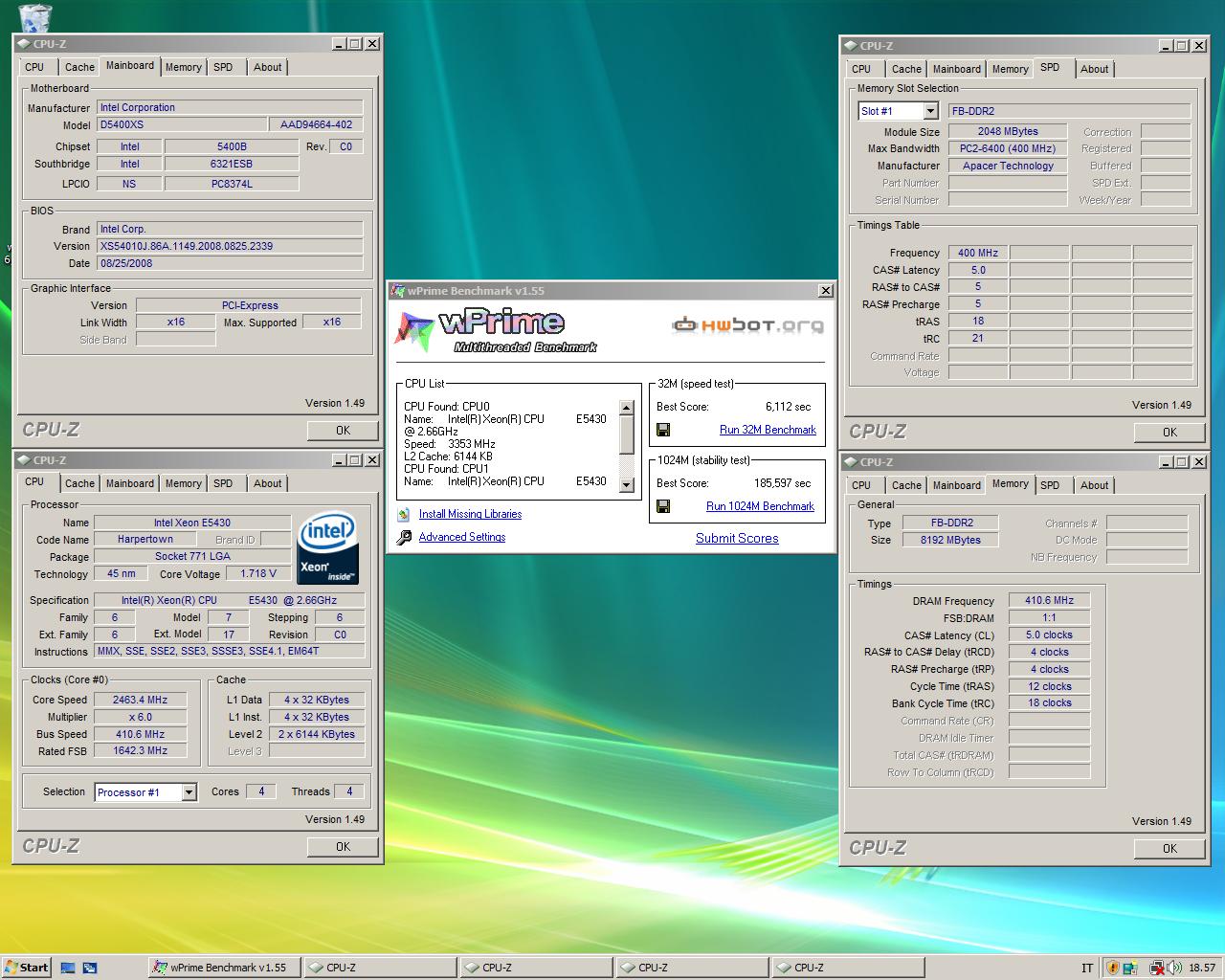Click the Intel Corporation manufacturer field
Screen dimensions: 1225x980
coord(230,107)
